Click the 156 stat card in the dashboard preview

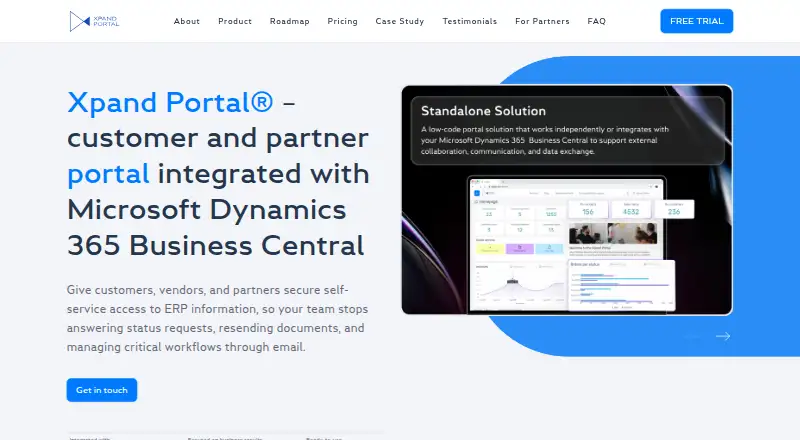[x=588, y=209]
